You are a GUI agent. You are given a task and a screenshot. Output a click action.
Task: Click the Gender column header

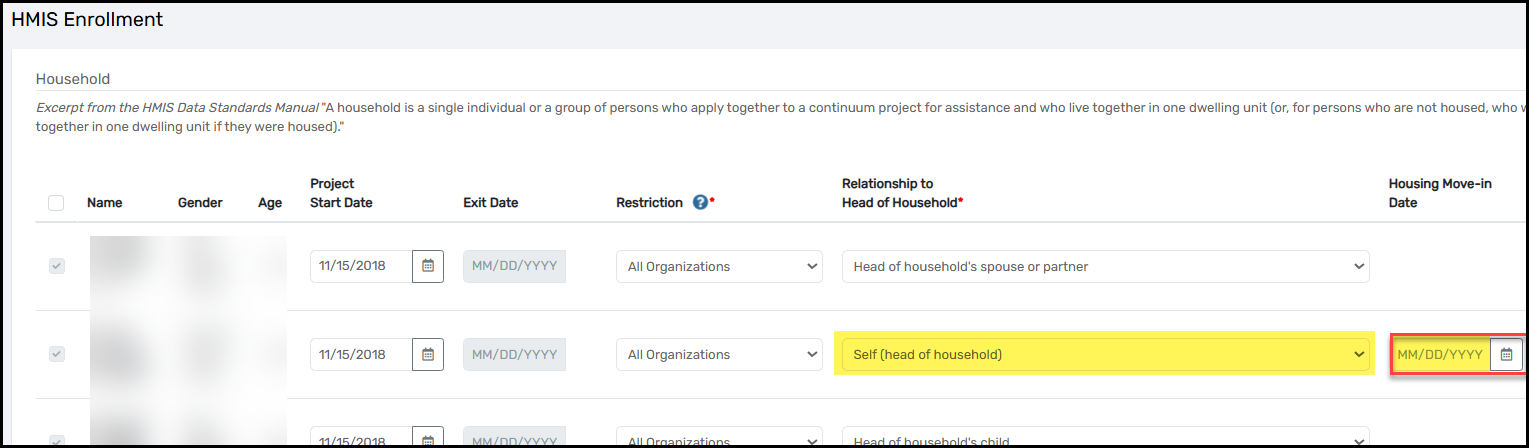tap(200, 202)
